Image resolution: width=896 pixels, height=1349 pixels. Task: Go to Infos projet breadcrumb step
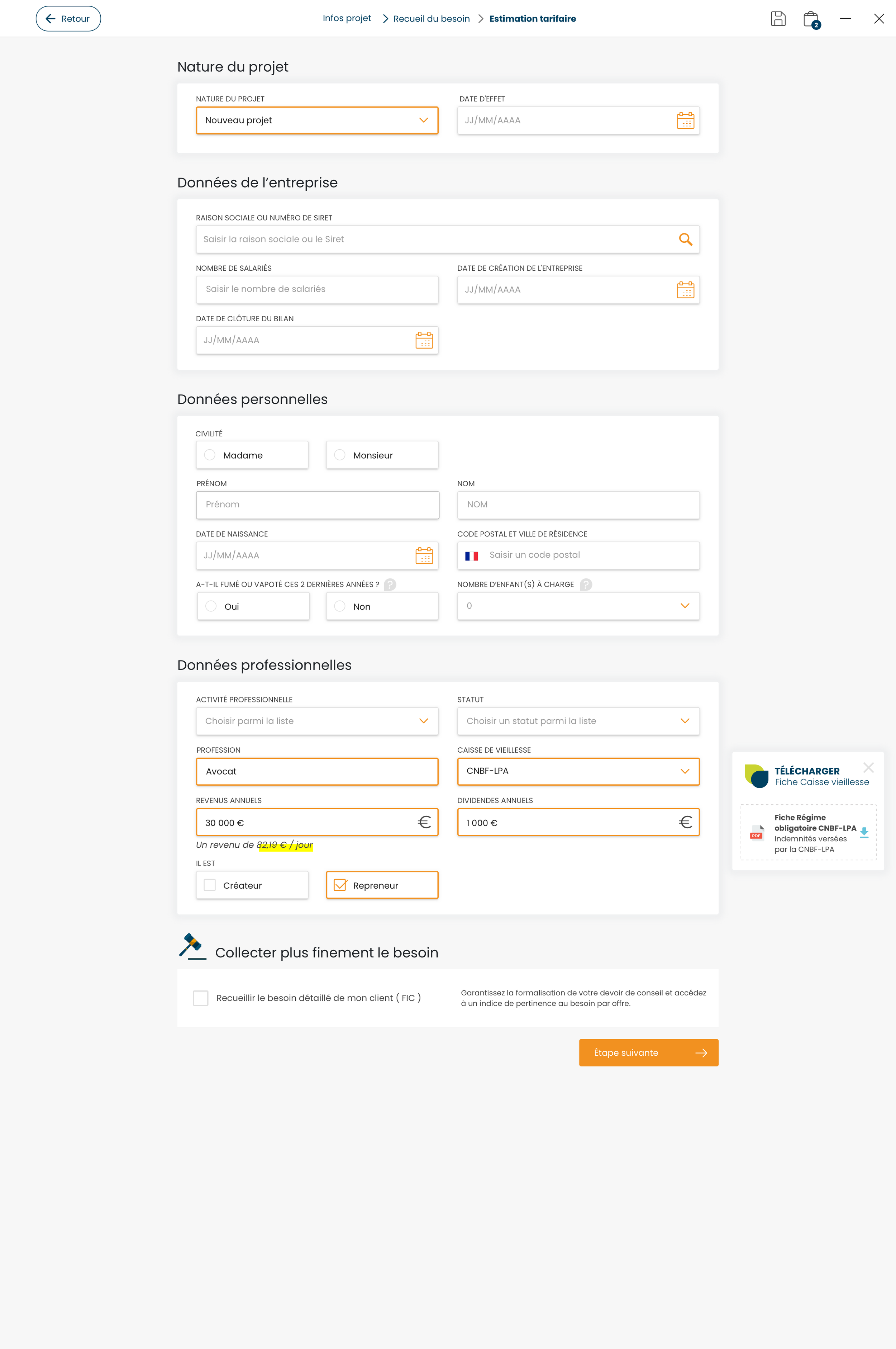pos(346,18)
